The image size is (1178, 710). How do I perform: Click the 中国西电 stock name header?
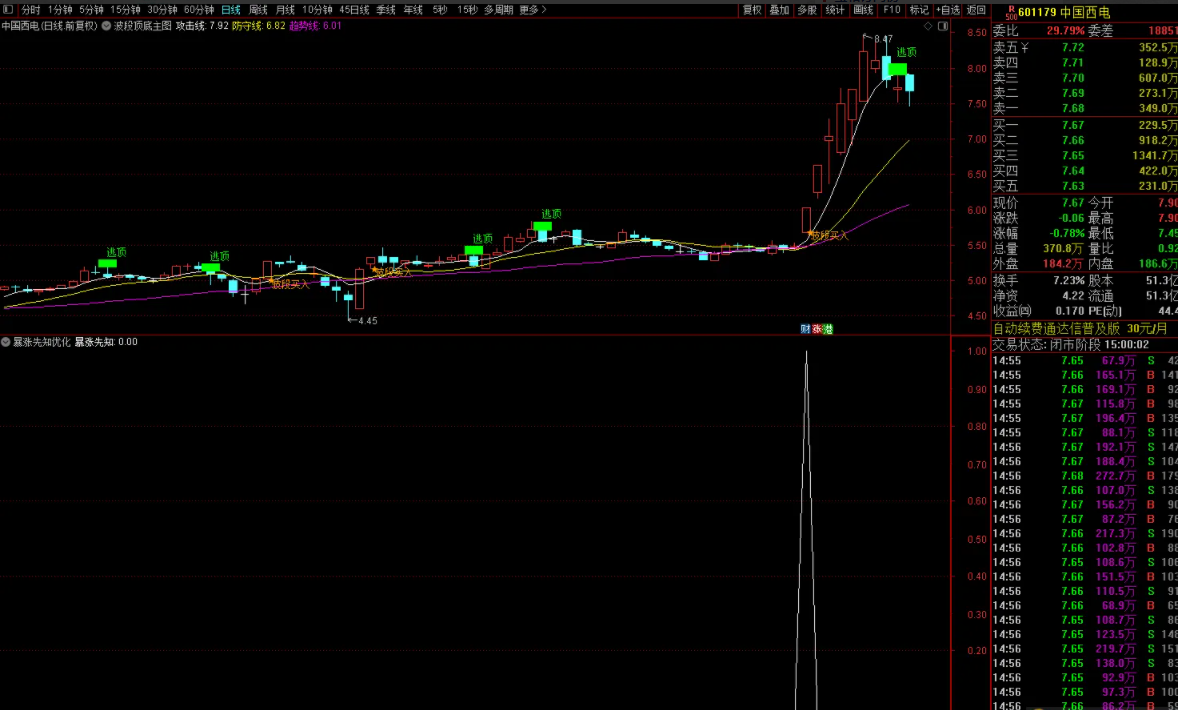pyautogui.click(x=1086, y=13)
